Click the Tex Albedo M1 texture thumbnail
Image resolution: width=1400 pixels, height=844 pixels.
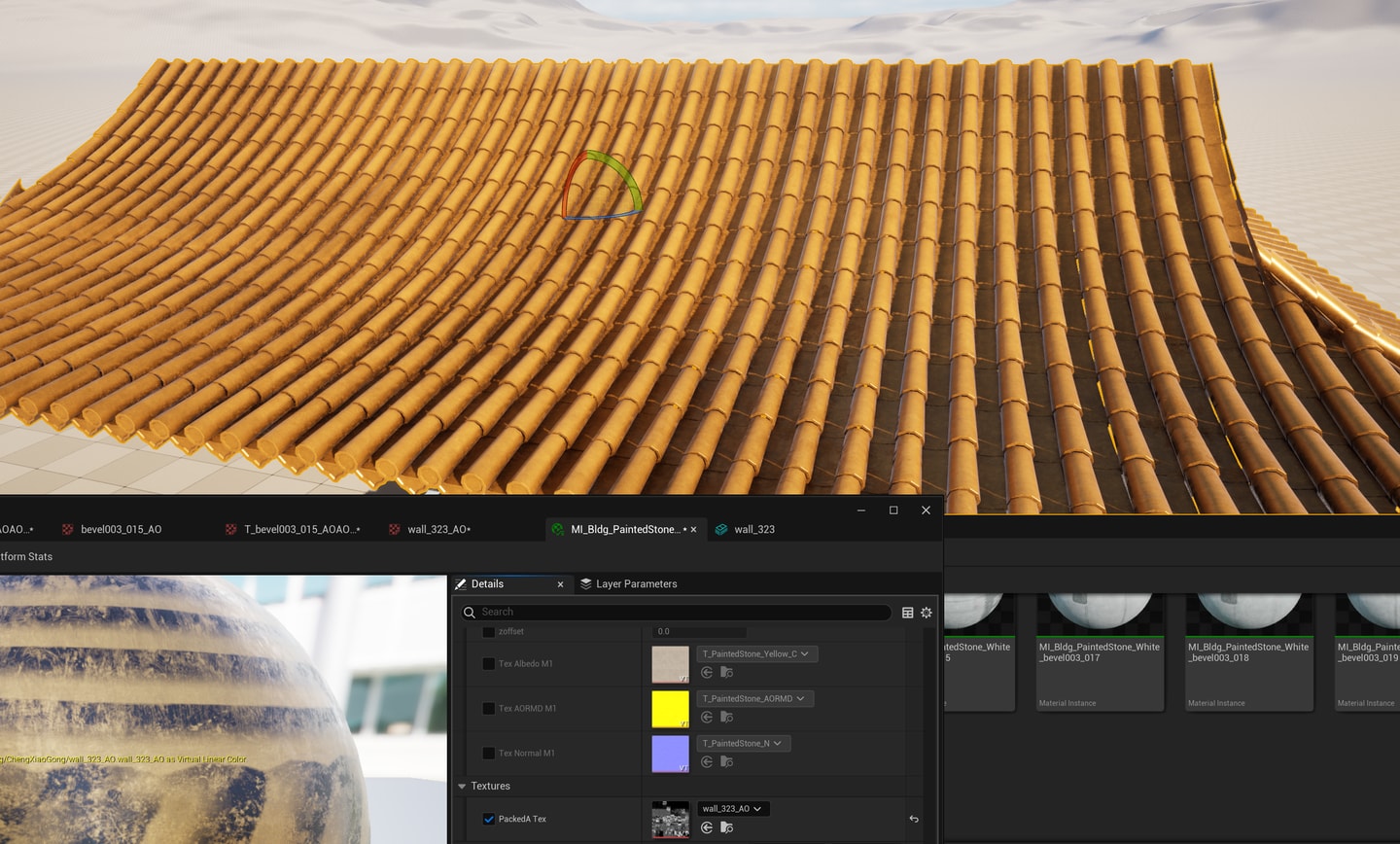click(670, 664)
